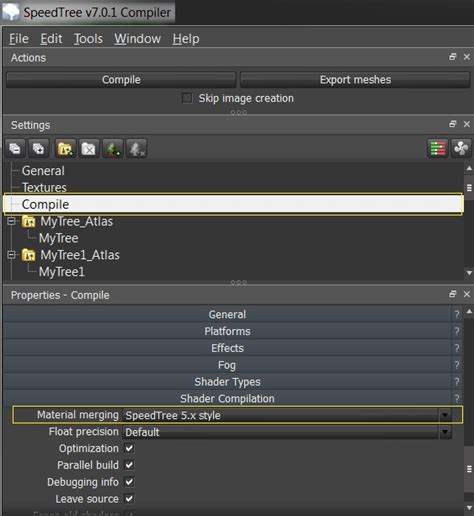The width and height of the screenshot is (474, 516).
Task: Expand the Effects properties group
Action: coord(227,348)
